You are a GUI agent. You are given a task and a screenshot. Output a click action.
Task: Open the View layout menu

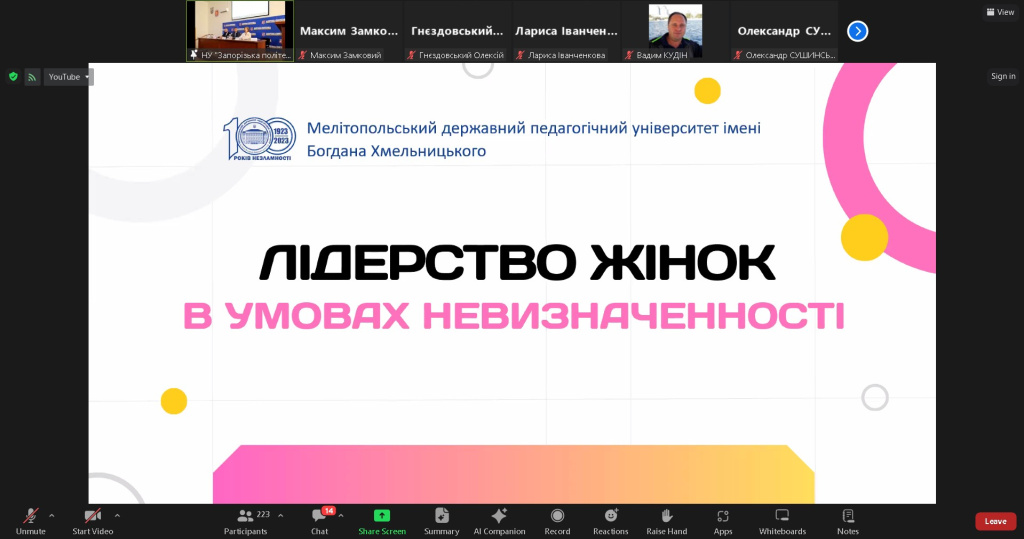(x=1000, y=12)
